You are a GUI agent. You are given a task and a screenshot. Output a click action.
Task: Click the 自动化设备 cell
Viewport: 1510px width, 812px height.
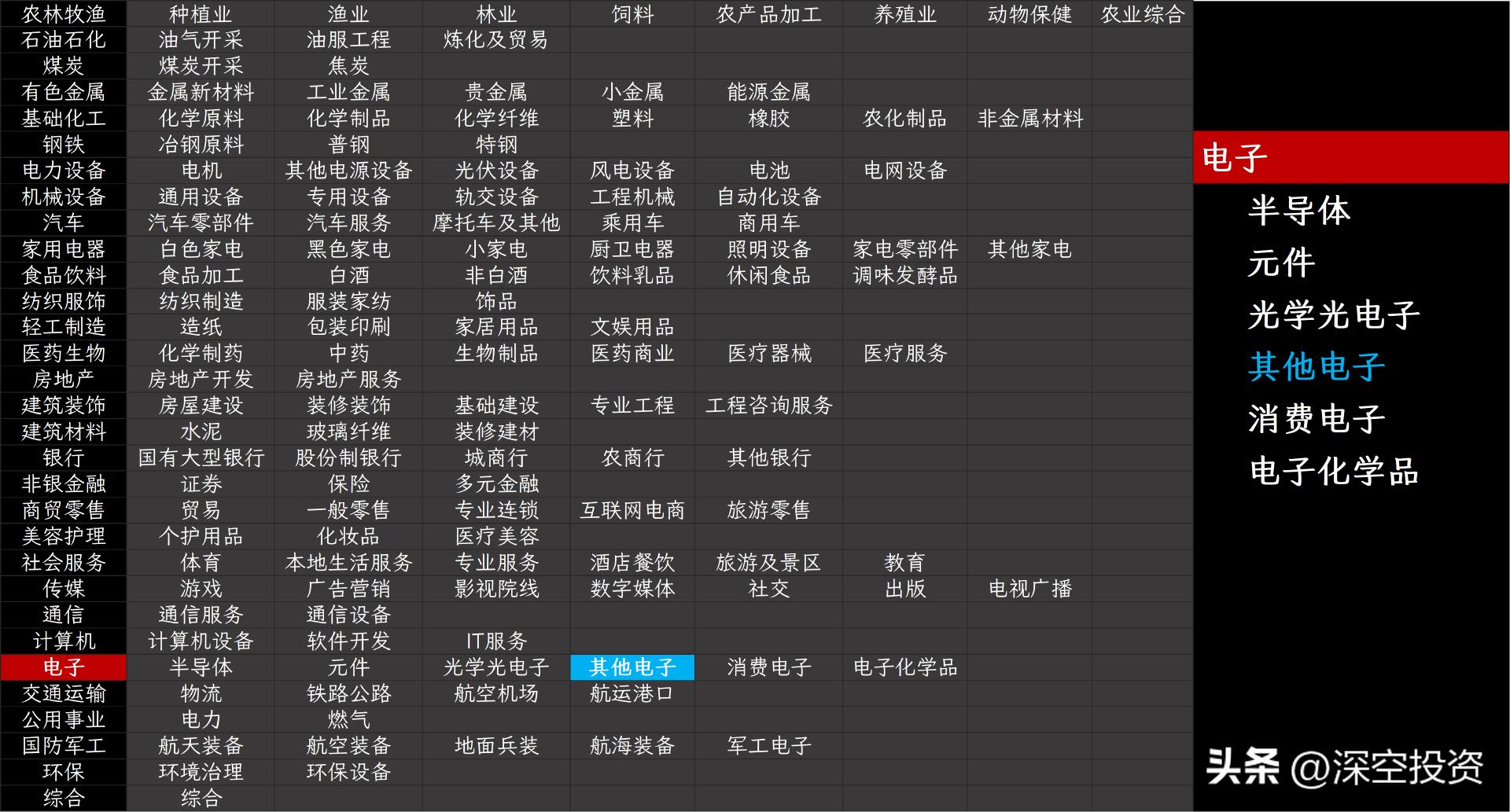click(x=768, y=197)
